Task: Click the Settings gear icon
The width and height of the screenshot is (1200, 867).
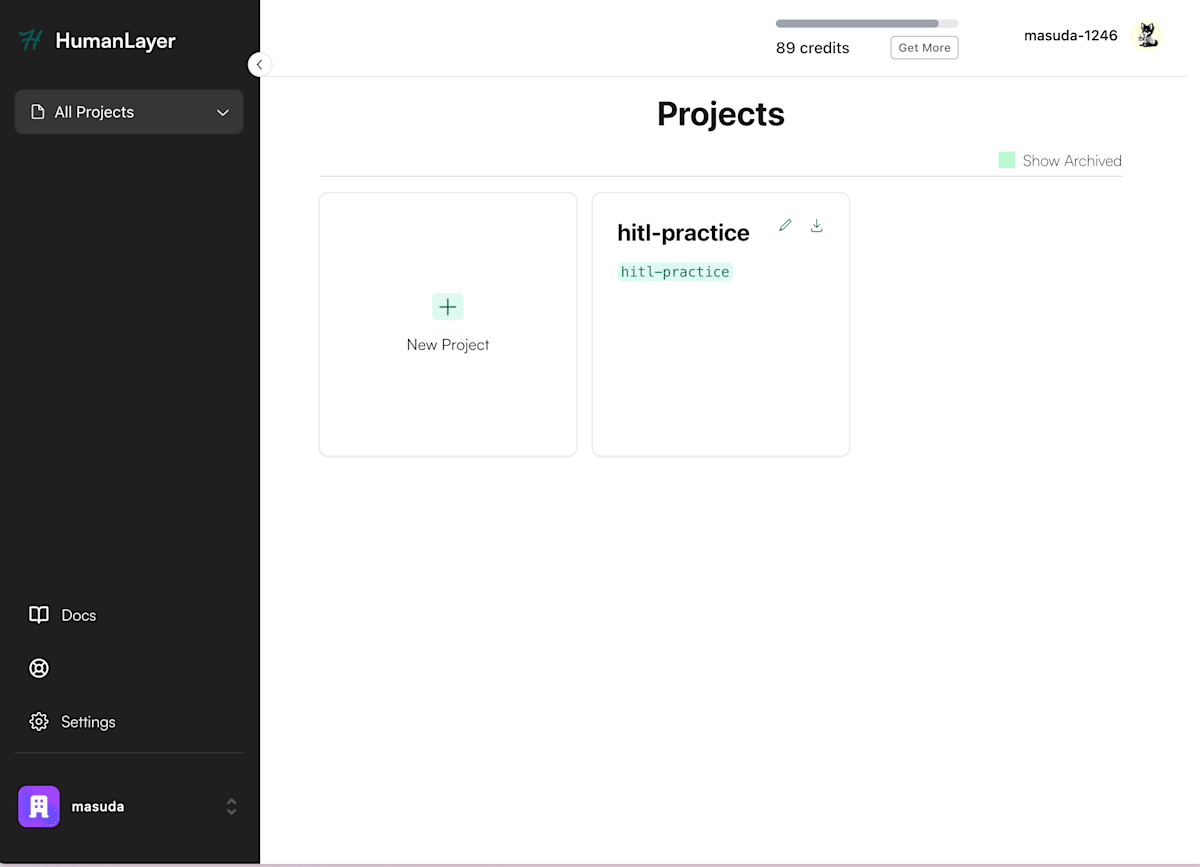Action: [x=39, y=721]
